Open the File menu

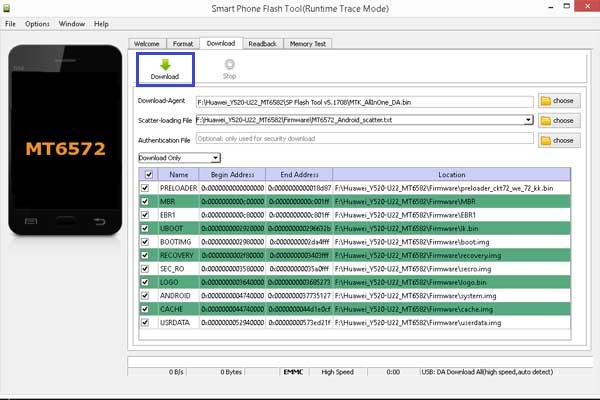(10, 24)
